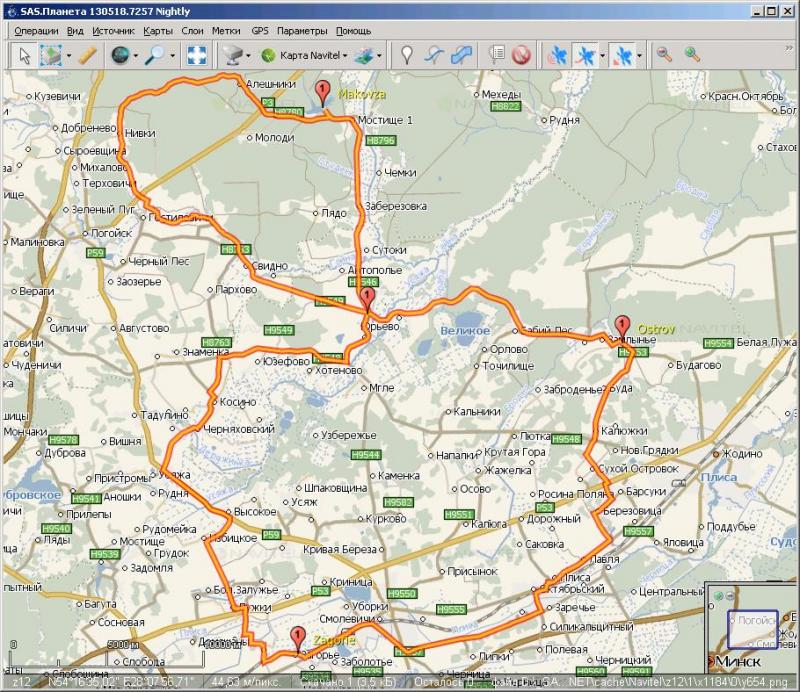The image size is (800, 692).
Task: Toggle hide all placemarks button
Action: click(x=521, y=55)
